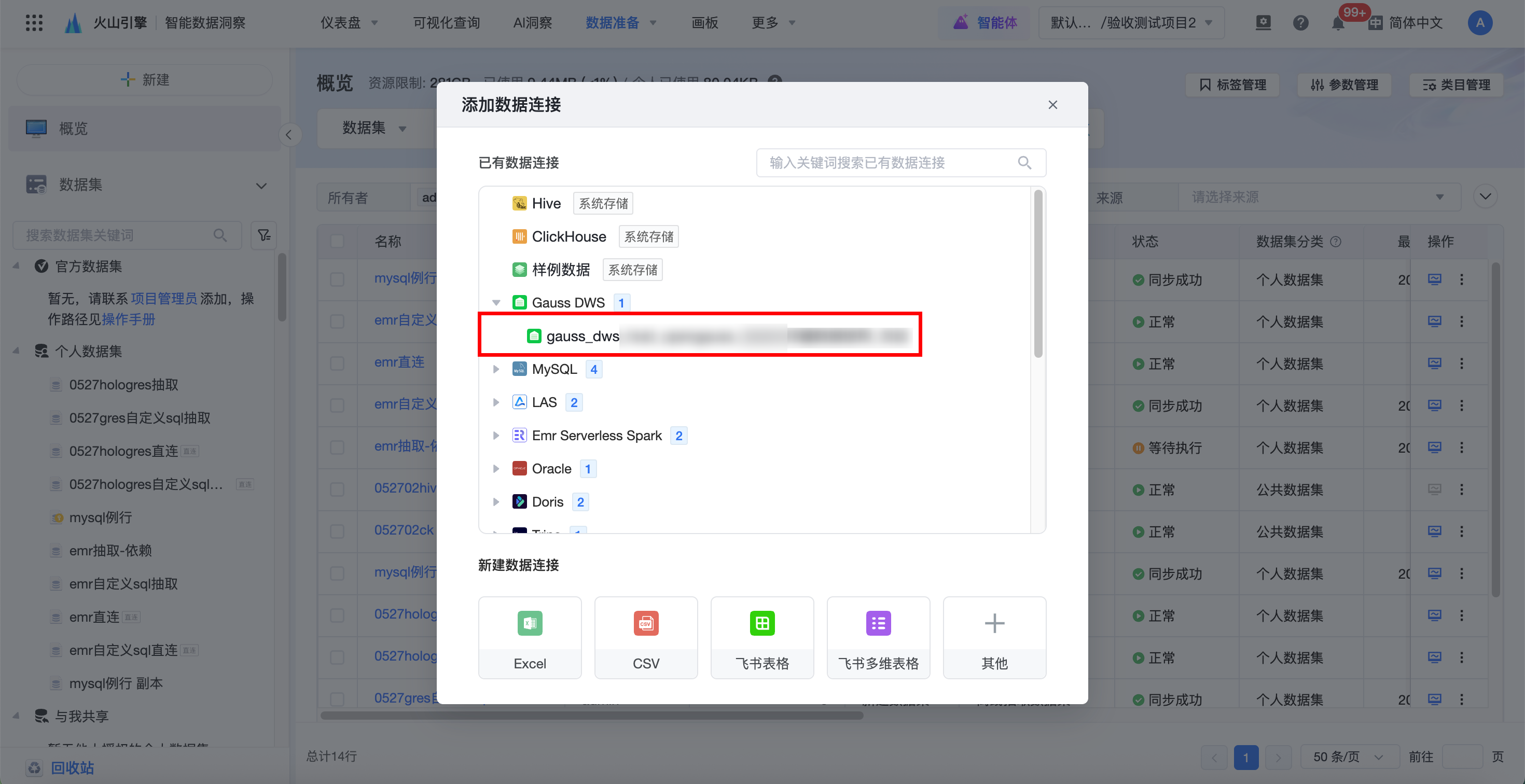Open the 操作手册 link
Image resolution: width=1525 pixels, height=784 pixels.
point(129,319)
